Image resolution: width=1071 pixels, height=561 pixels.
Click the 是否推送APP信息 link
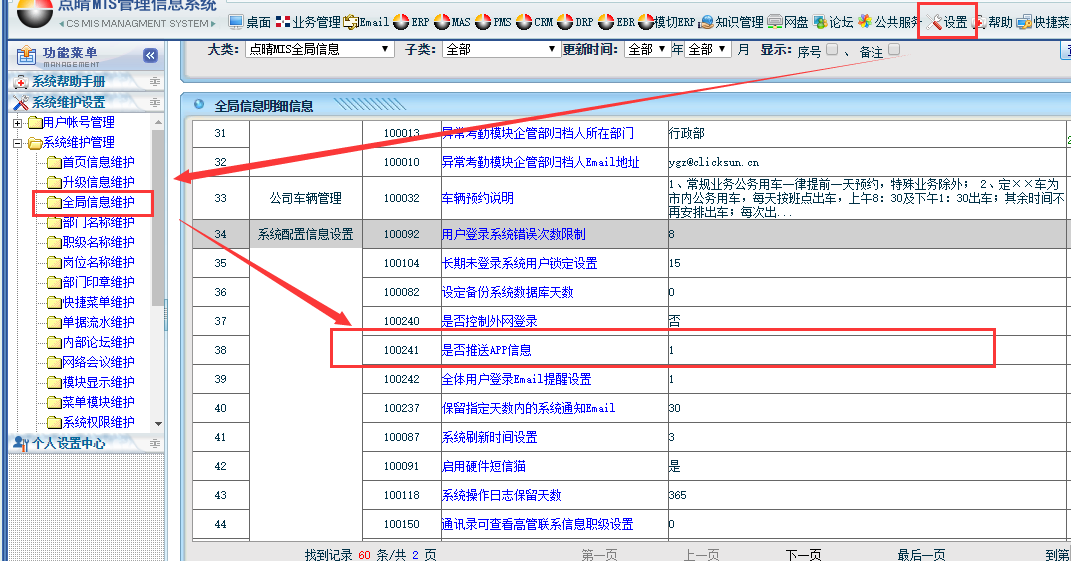487,350
